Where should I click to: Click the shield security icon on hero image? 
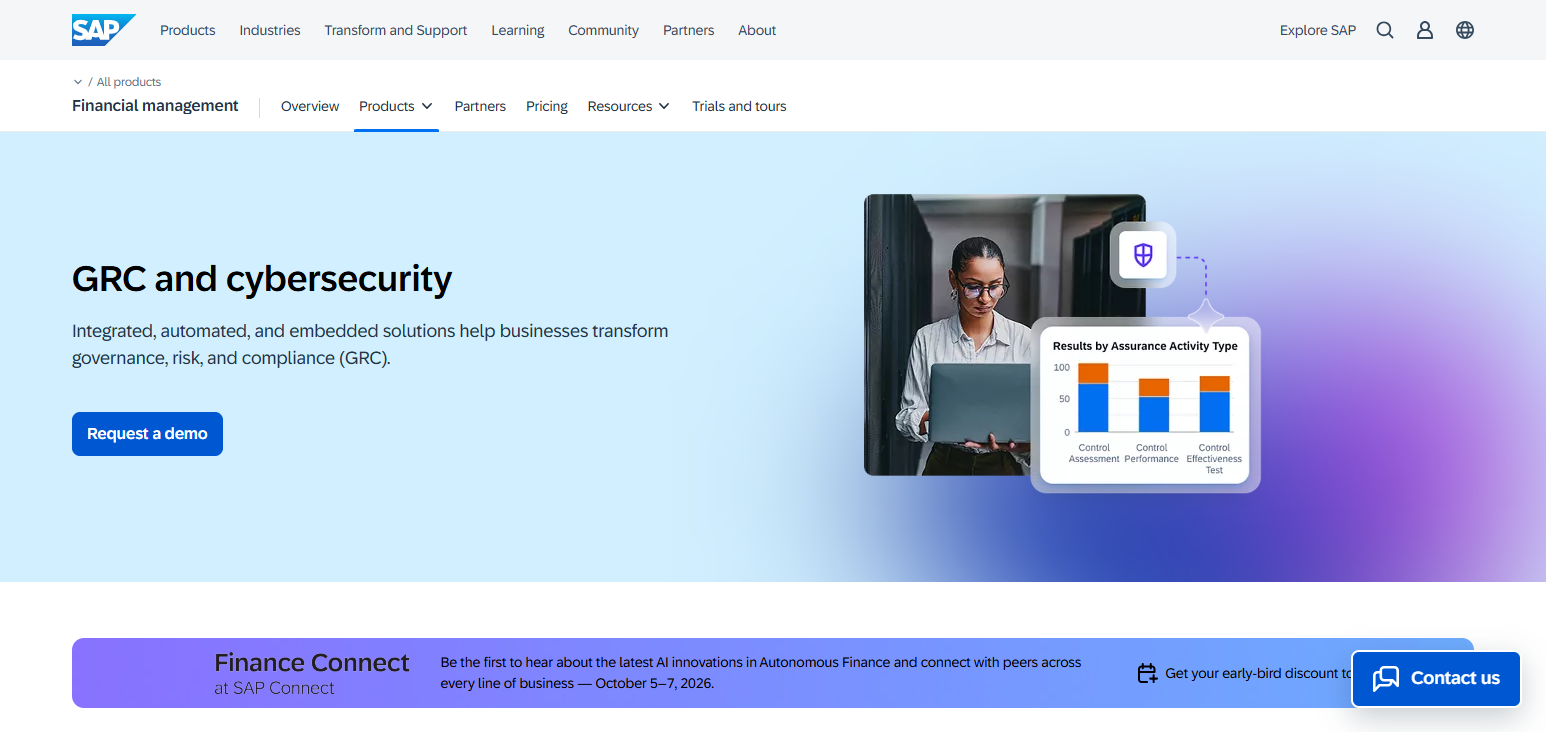pos(1143,254)
